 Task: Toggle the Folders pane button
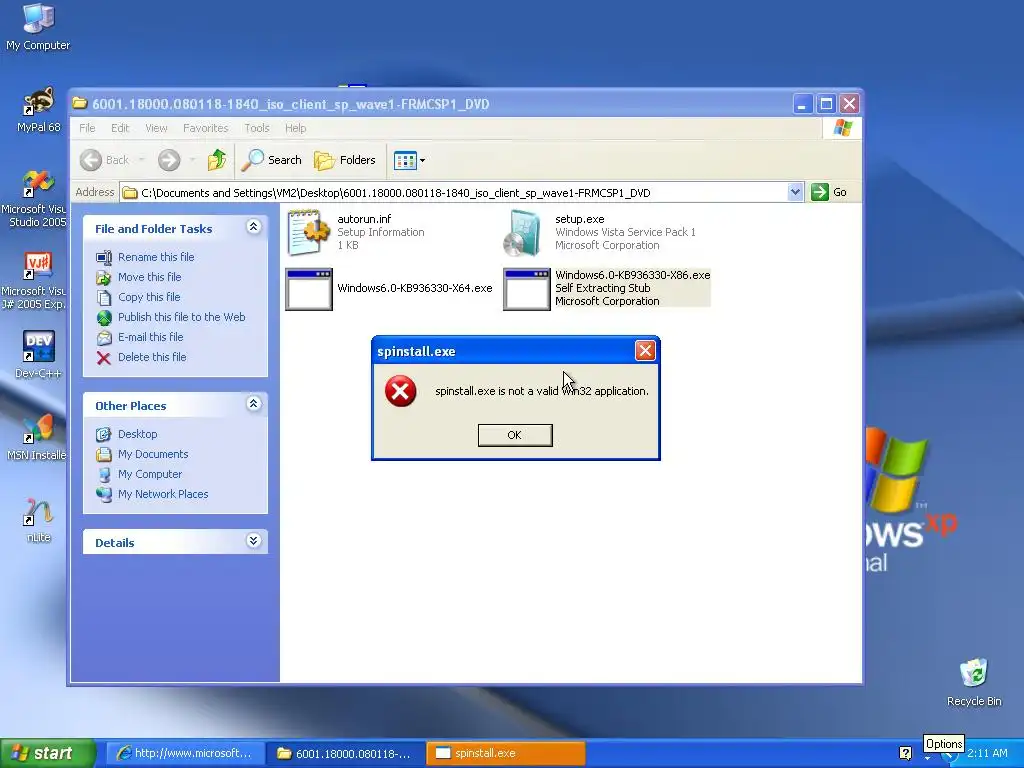345,160
